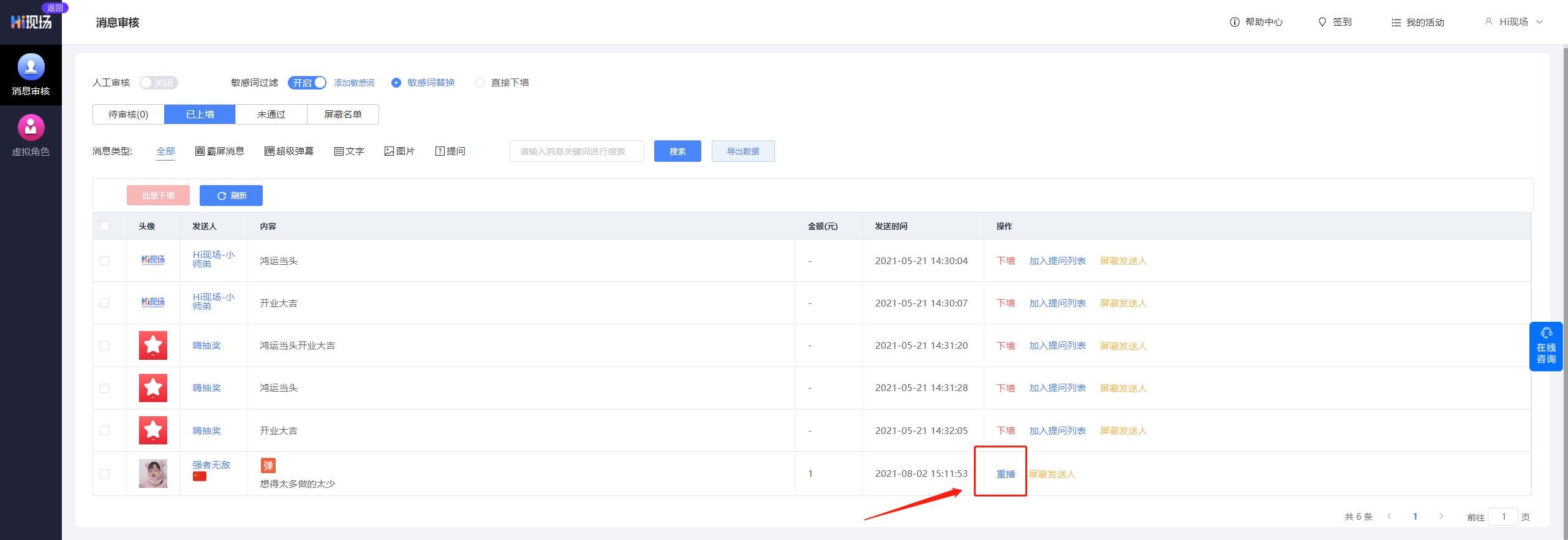
Task: Turn off the 敏感词过滤 switch
Action: click(x=307, y=83)
